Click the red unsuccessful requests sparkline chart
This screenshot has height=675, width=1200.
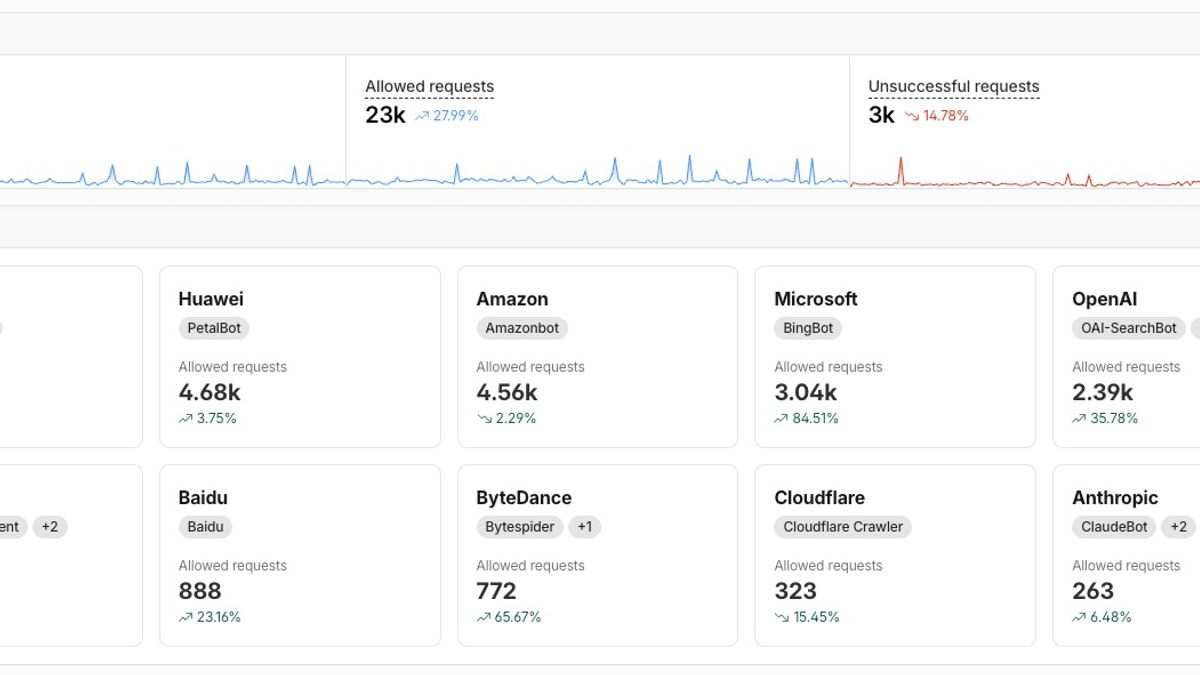click(1025, 172)
